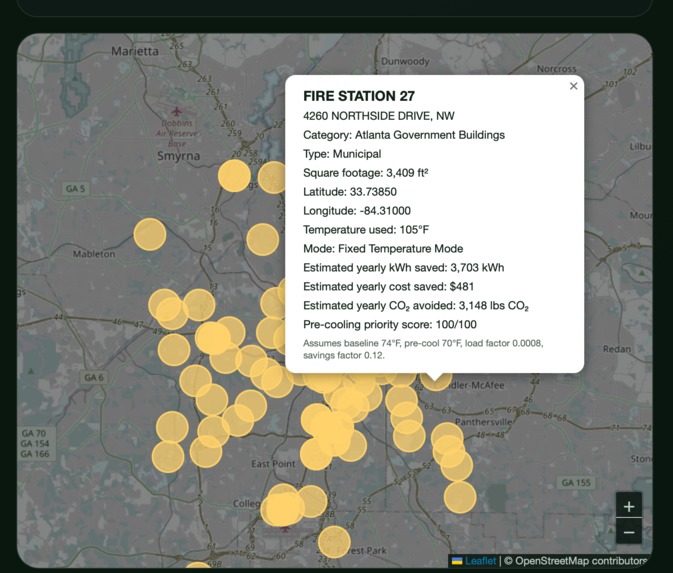Click Estimated yearly CO₂ avoided line

coord(415,306)
